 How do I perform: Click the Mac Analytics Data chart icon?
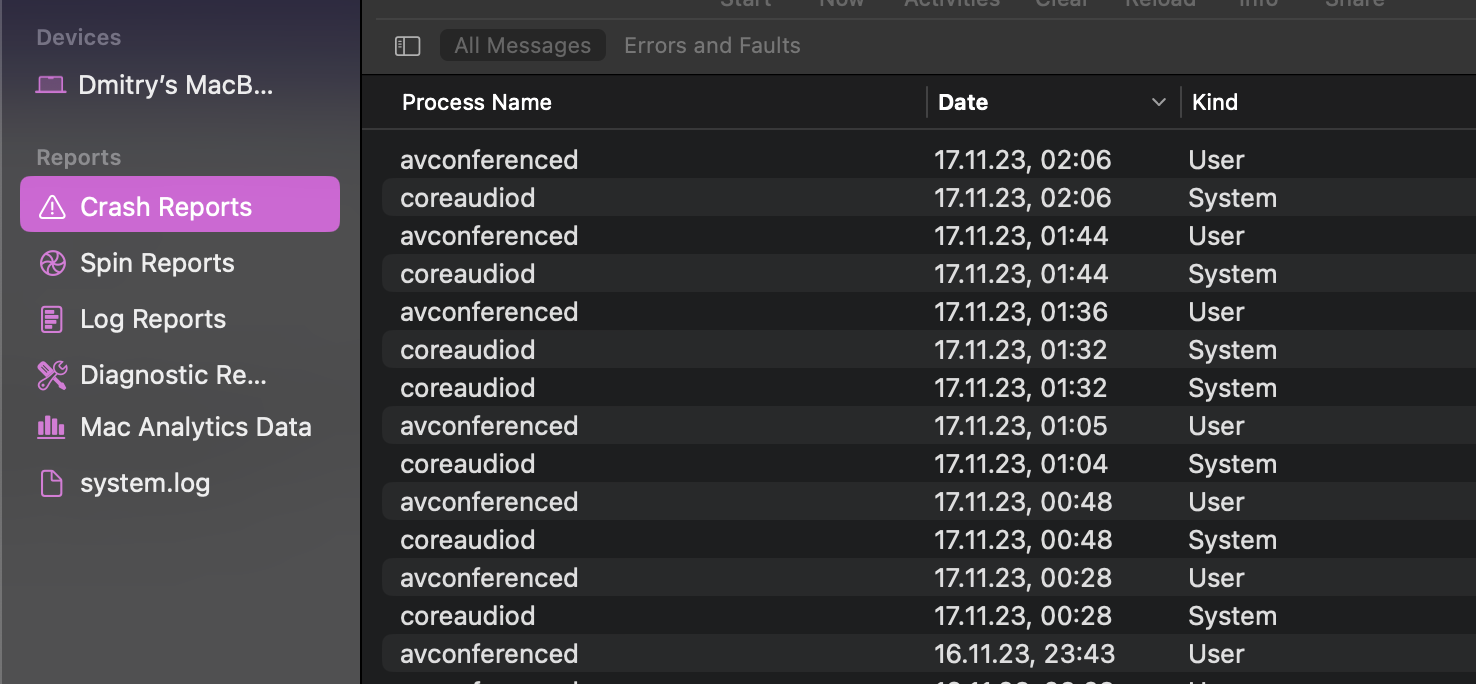pos(51,427)
